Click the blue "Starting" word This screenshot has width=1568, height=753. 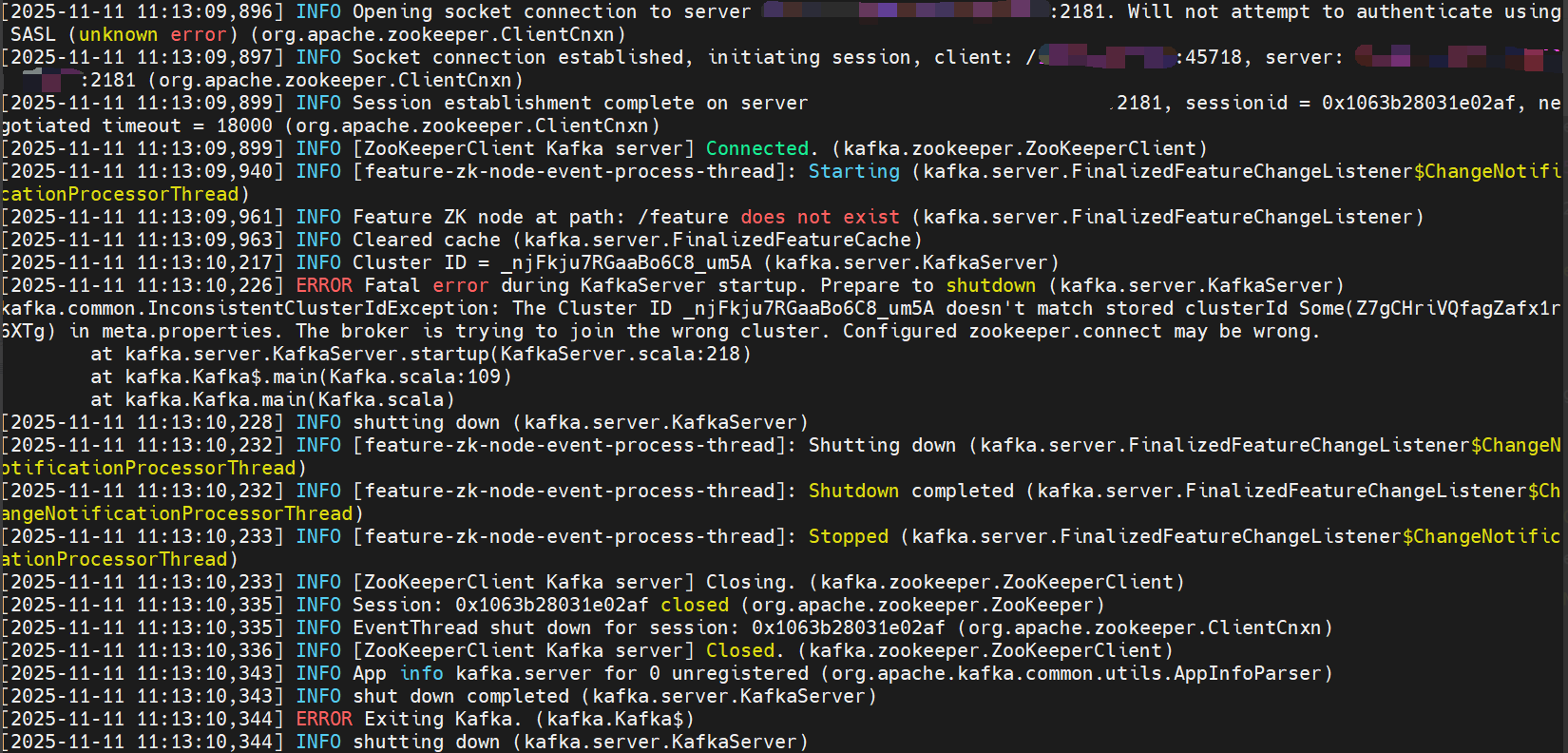tap(853, 171)
